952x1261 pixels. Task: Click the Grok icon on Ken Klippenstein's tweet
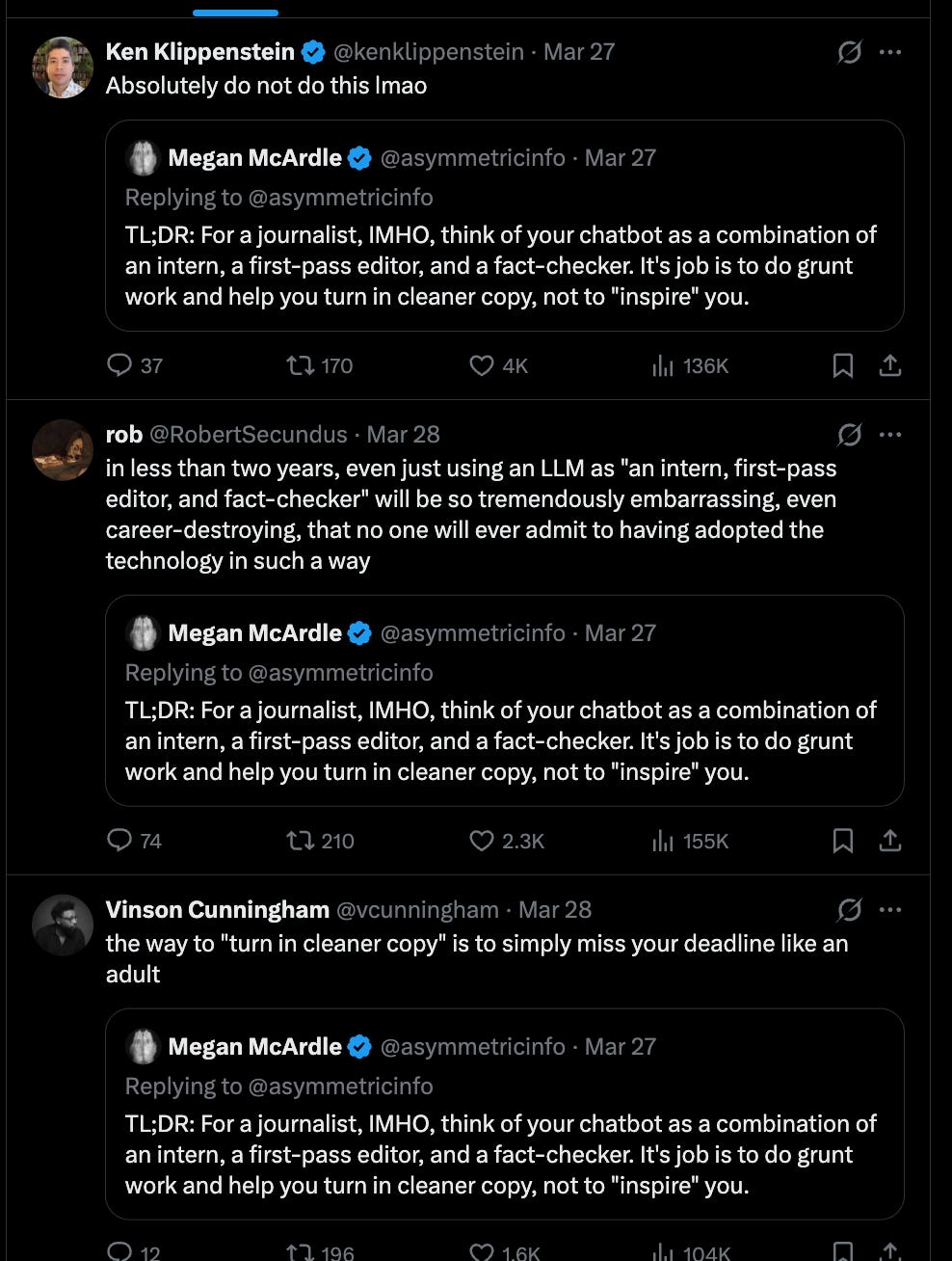pos(849,52)
